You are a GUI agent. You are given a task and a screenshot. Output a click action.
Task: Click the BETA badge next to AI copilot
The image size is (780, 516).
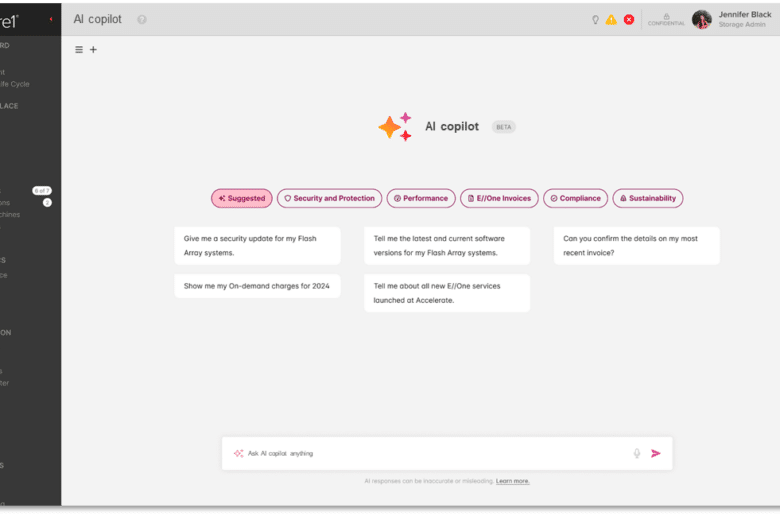pyautogui.click(x=503, y=127)
